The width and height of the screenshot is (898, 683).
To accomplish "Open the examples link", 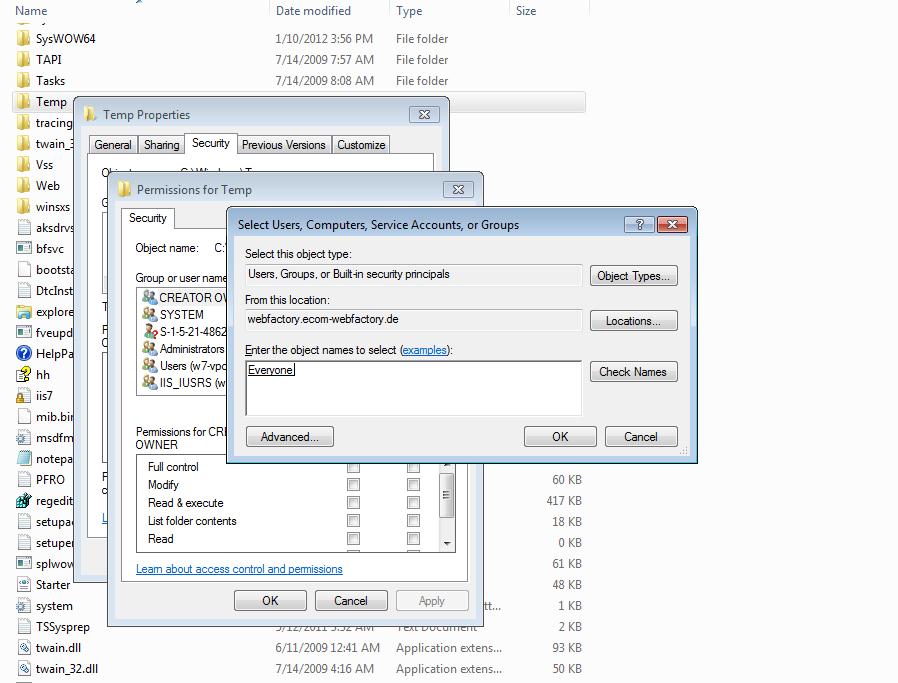I will point(424,350).
